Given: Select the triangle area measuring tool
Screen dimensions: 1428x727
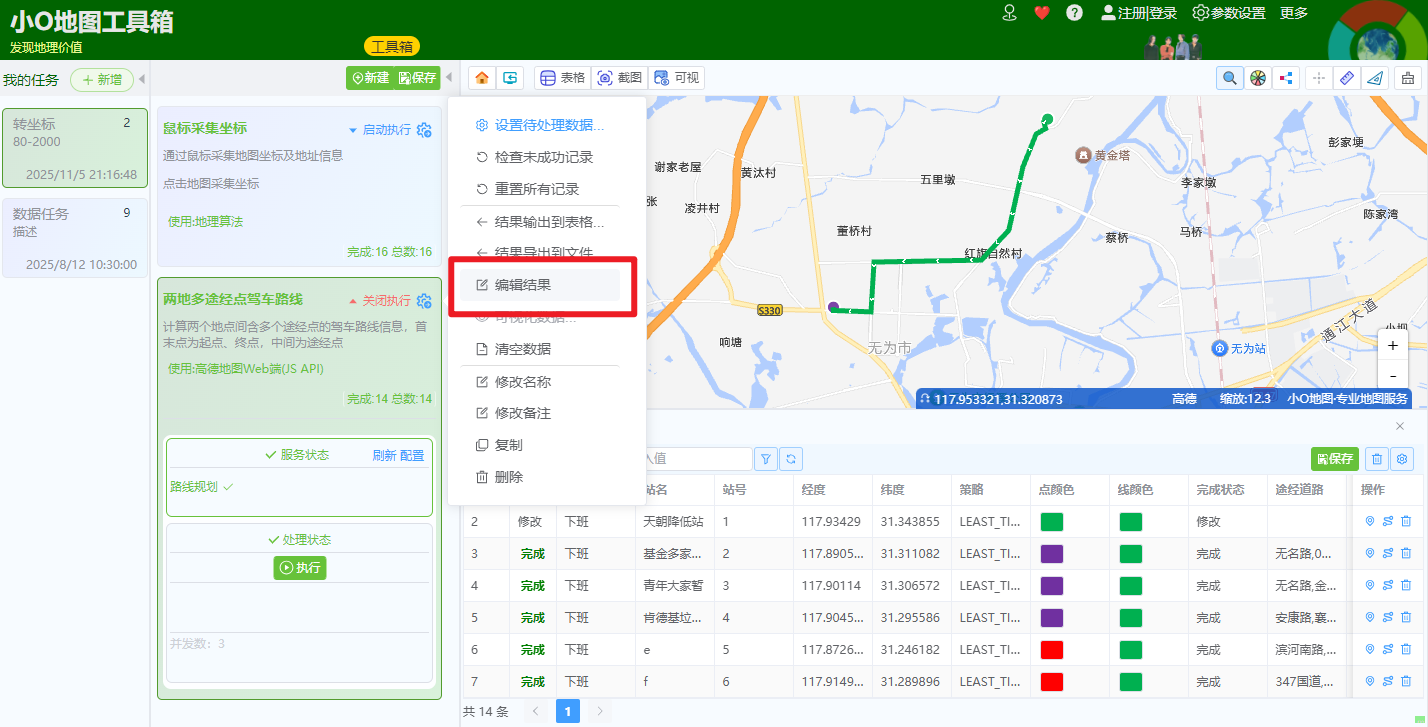Looking at the screenshot, I should (1375, 78).
